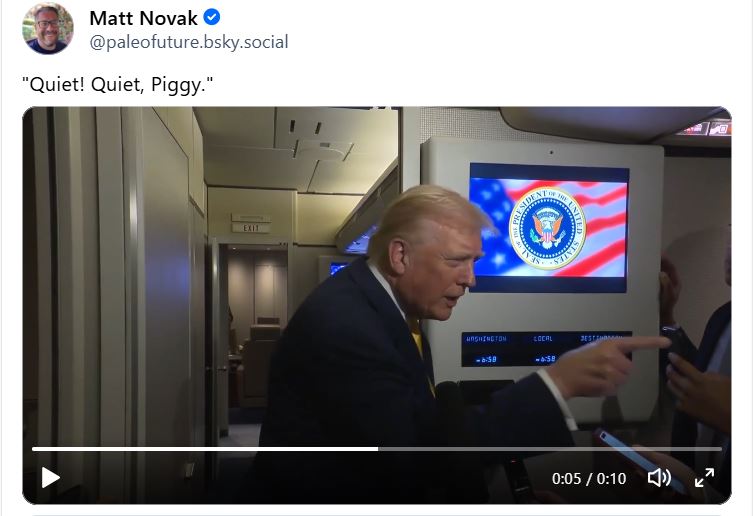
Task: Seek within played part of progress bar
Action: pyautogui.click(x=200, y=449)
